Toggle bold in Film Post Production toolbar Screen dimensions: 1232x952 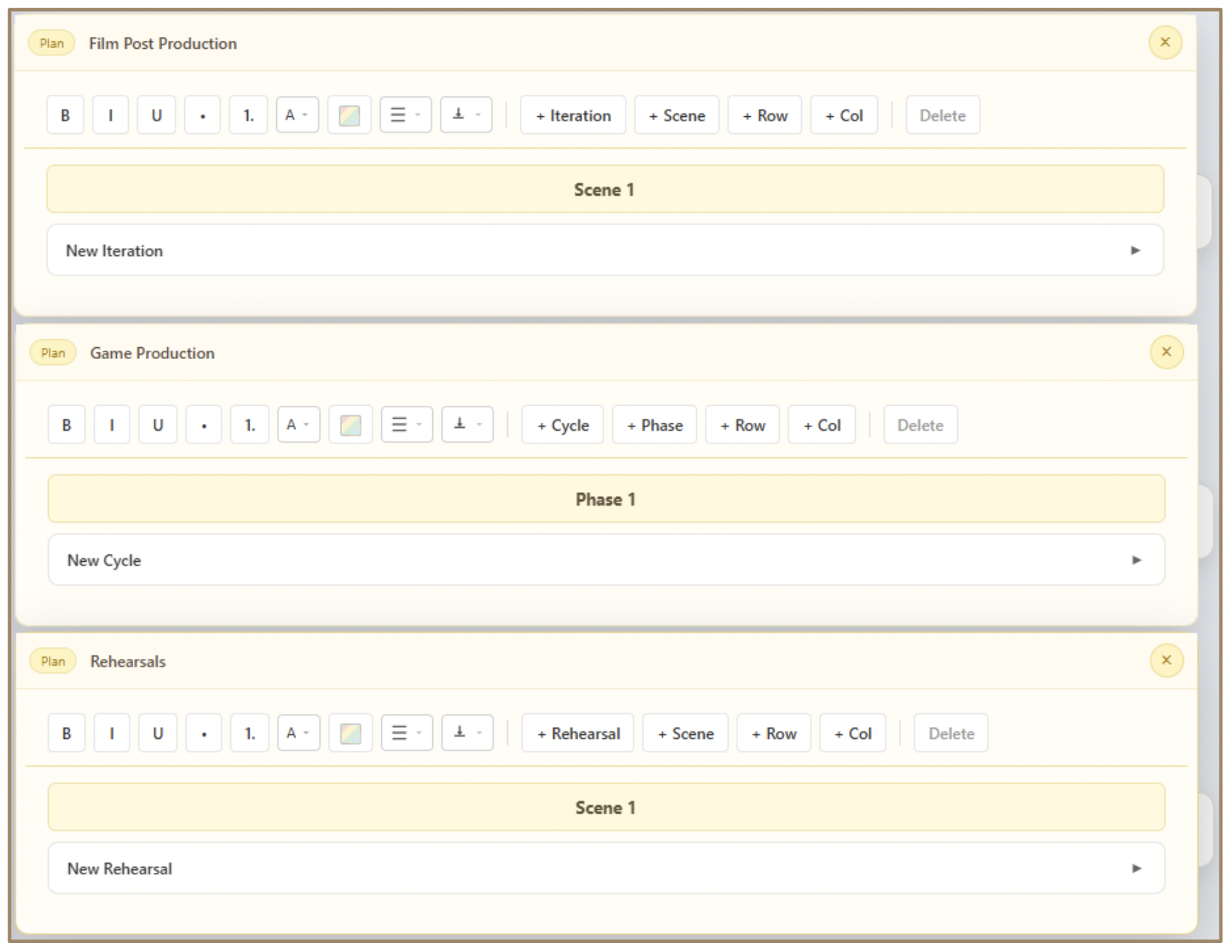65,115
